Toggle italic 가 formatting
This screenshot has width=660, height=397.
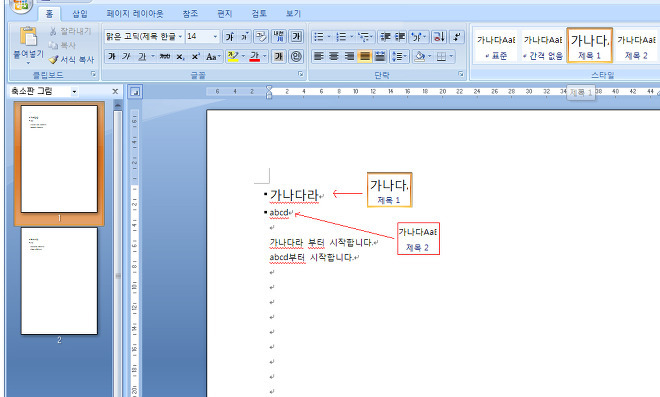point(126,56)
